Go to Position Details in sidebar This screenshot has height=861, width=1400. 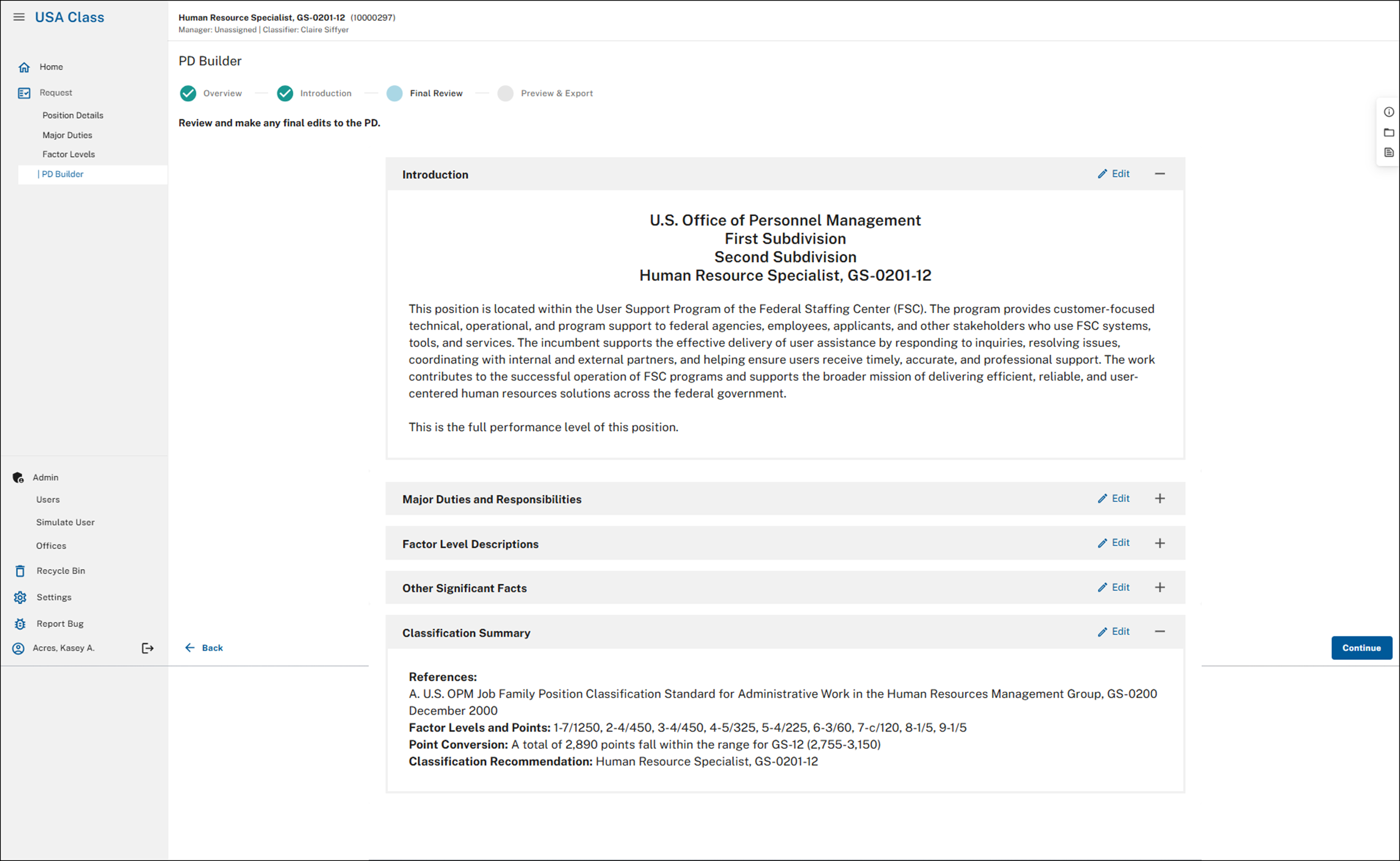pyautogui.click(x=73, y=115)
